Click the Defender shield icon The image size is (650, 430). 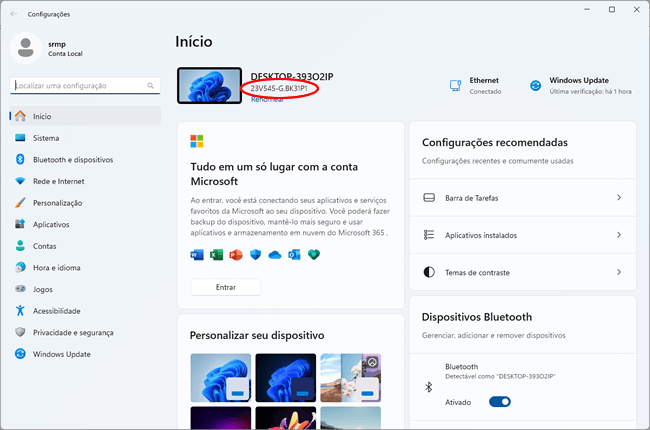(x=255, y=255)
